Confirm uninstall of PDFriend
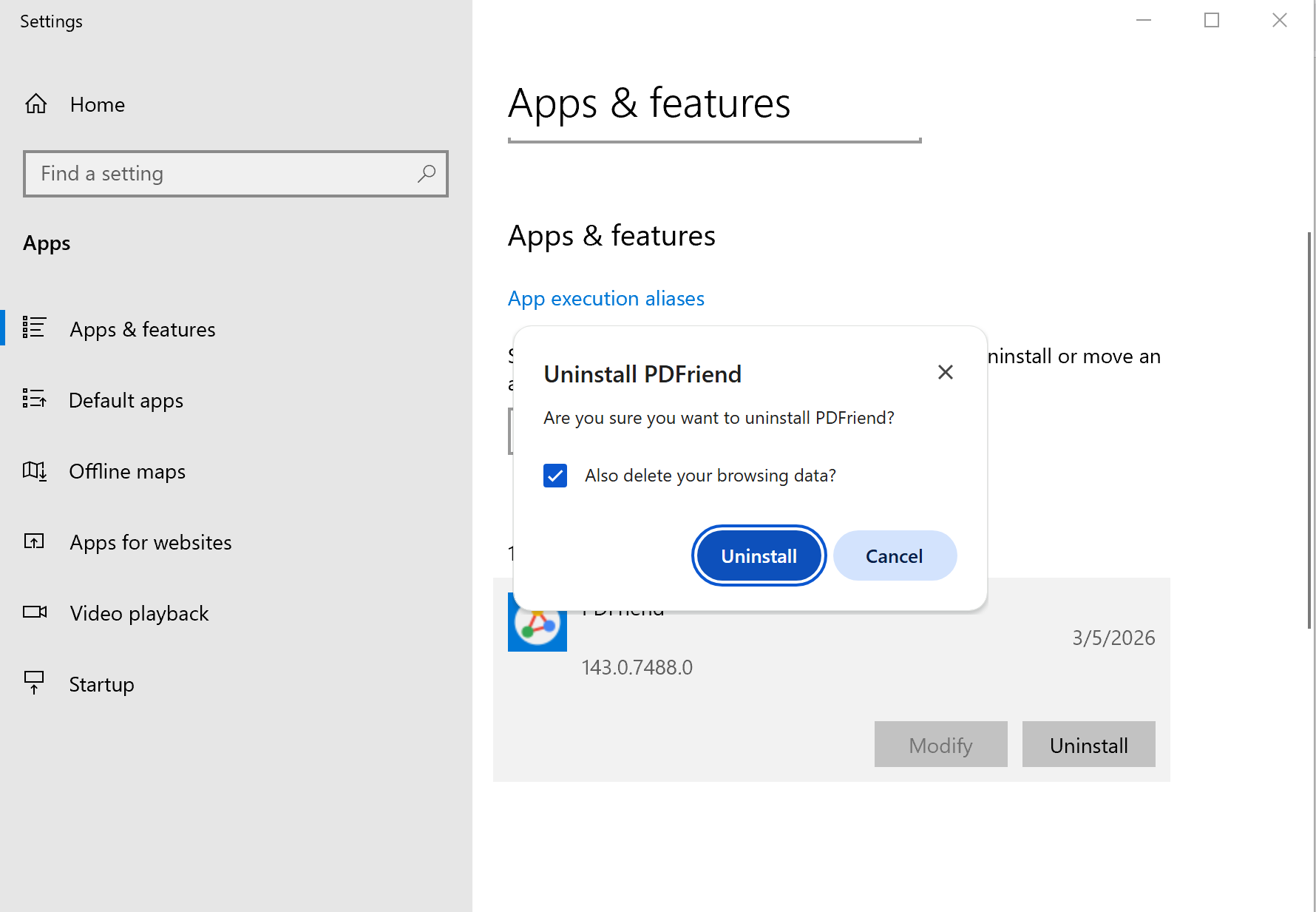 [x=759, y=555]
